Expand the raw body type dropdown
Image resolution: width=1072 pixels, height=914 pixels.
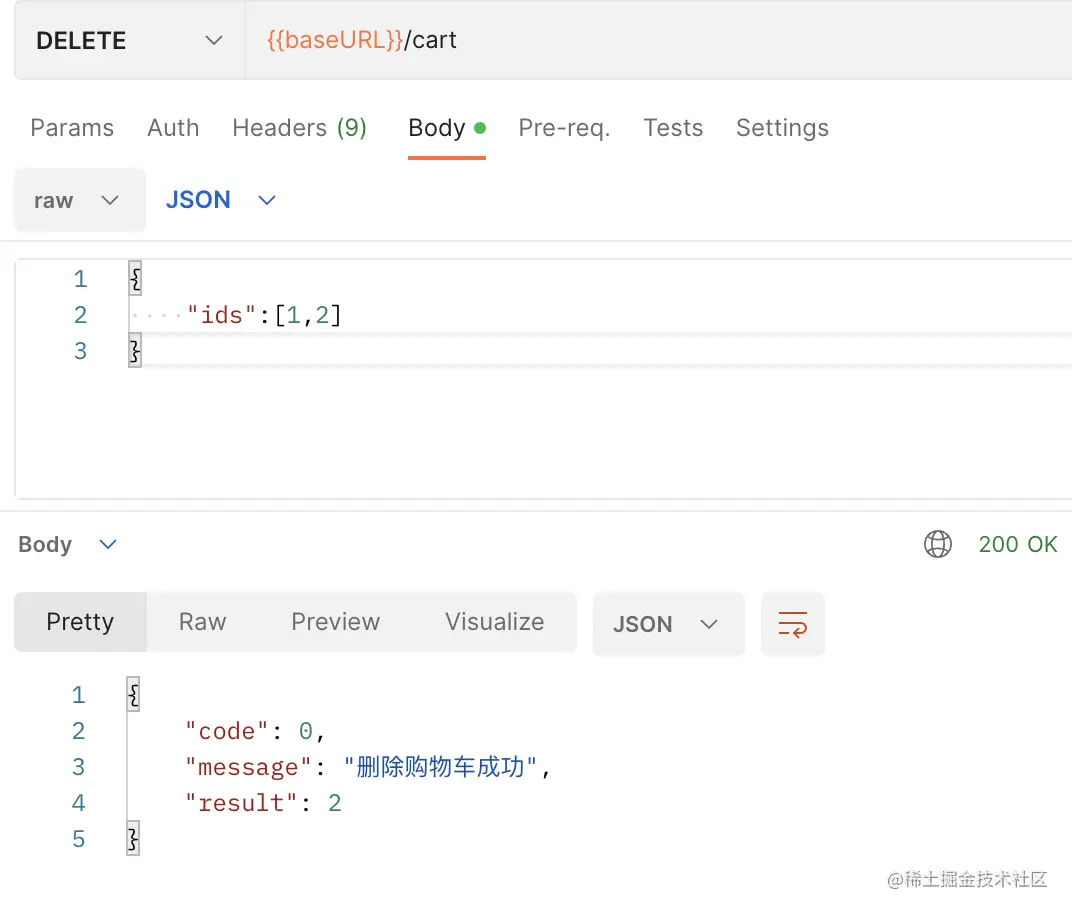coord(79,200)
